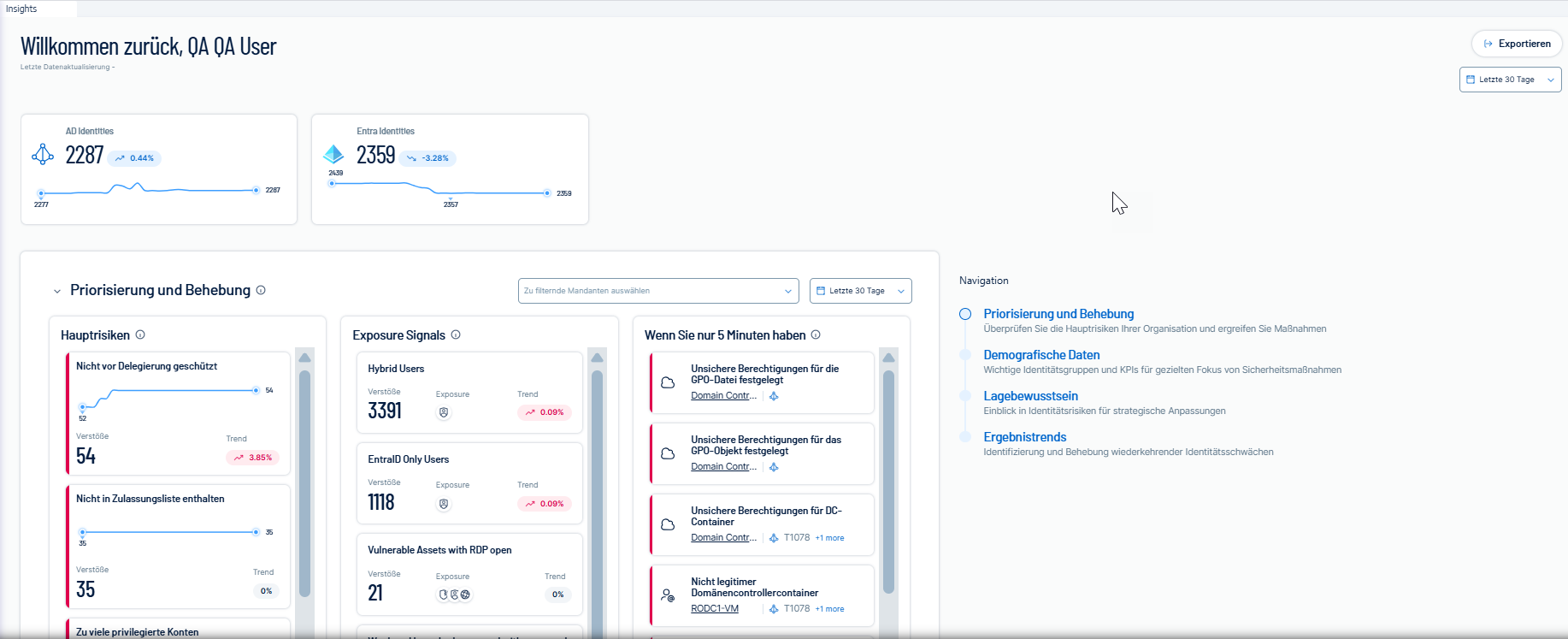Open Vulnerable Assets with RDP open title

pyautogui.click(x=439, y=550)
